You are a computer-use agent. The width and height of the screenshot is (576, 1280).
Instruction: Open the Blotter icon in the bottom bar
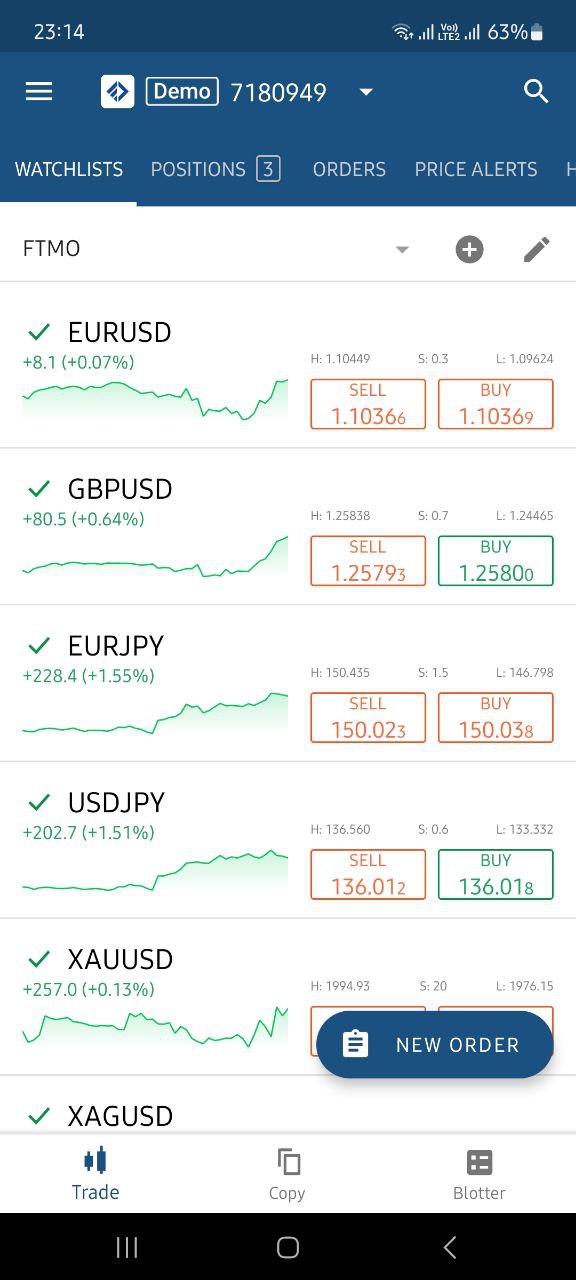point(480,1162)
